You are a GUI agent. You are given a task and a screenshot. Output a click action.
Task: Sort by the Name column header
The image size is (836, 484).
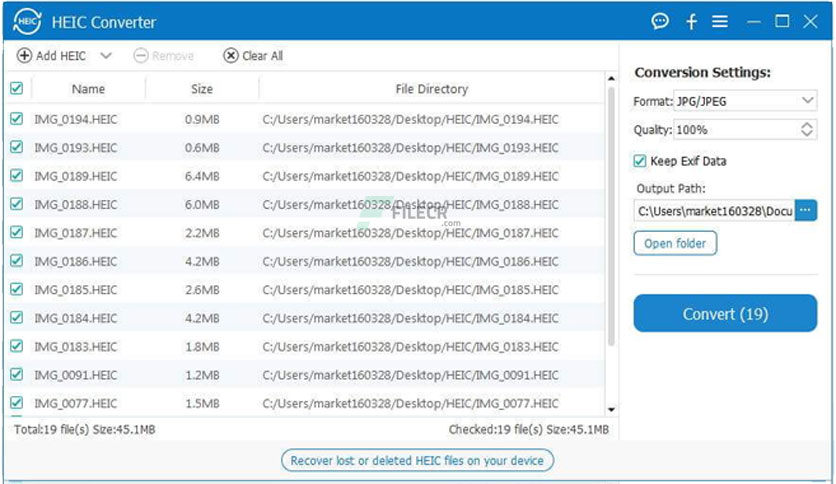(88, 89)
